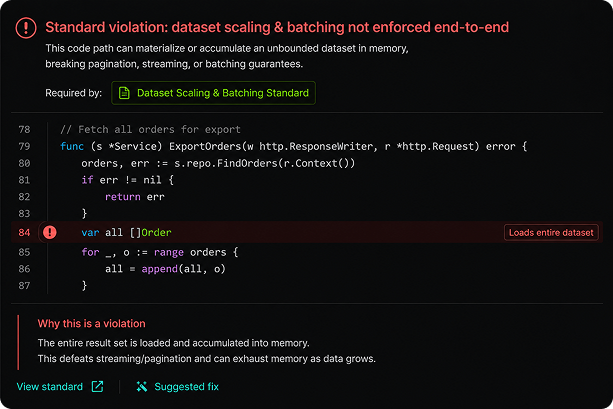Click line number 79

coord(24,146)
